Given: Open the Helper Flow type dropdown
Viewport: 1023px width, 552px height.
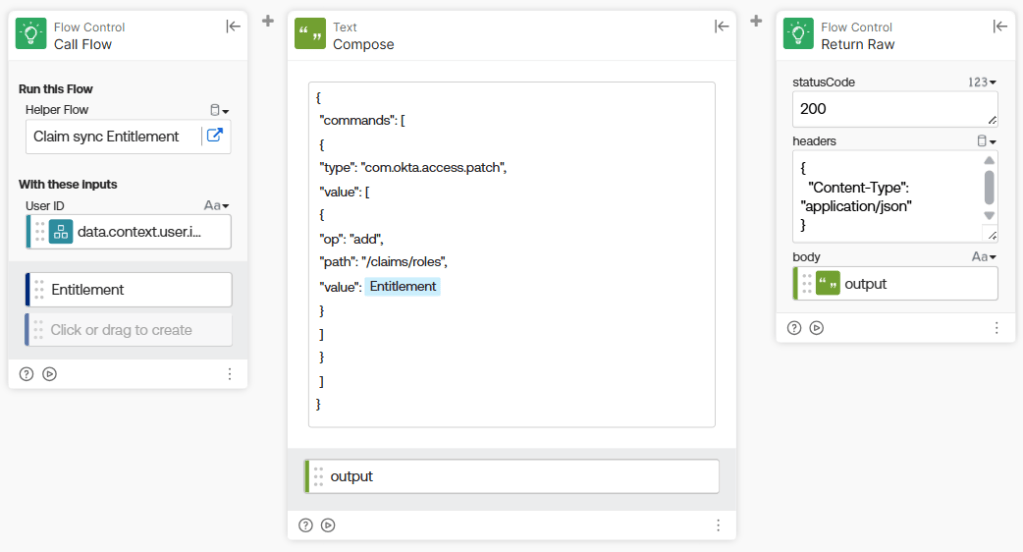Looking at the screenshot, I should pyautogui.click(x=219, y=110).
